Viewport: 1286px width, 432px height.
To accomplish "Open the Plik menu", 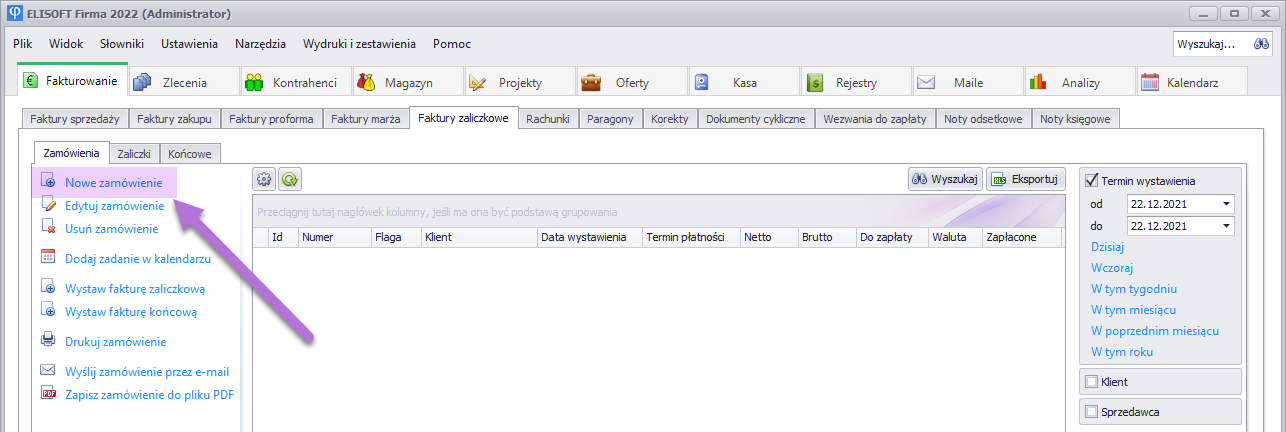I will coord(23,44).
